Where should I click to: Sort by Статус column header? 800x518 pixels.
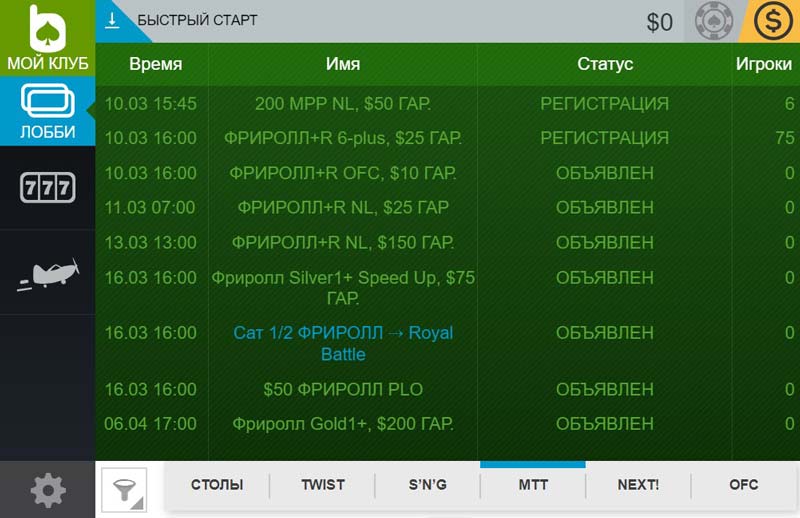[605, 64]
